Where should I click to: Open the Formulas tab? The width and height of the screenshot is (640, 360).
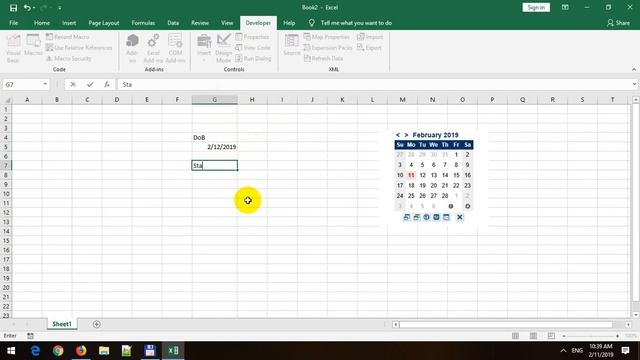(x=143, y=23)
